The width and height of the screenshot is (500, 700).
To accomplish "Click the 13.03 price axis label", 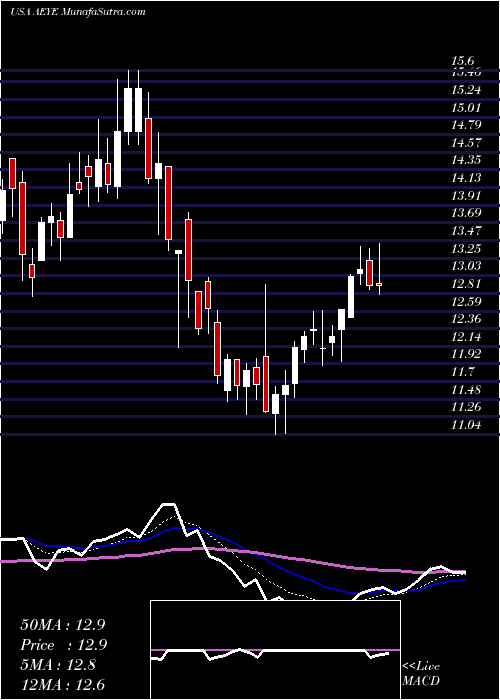I will click(466, 266).
